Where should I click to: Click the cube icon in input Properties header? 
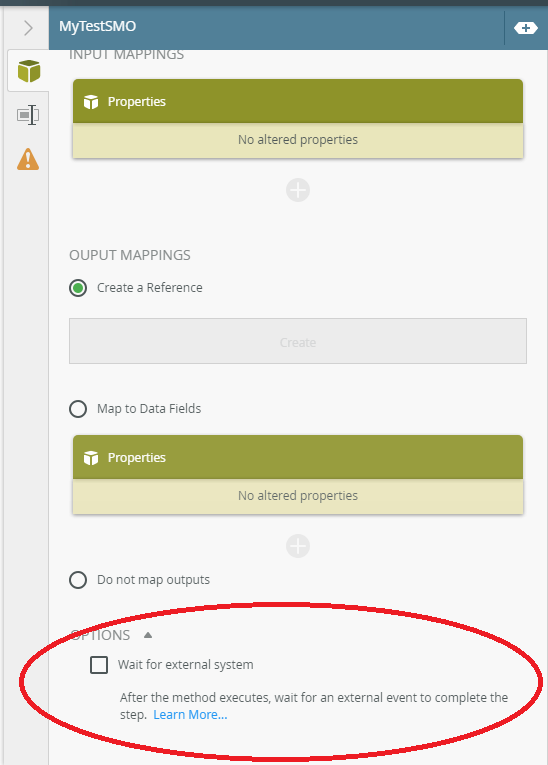91,102
